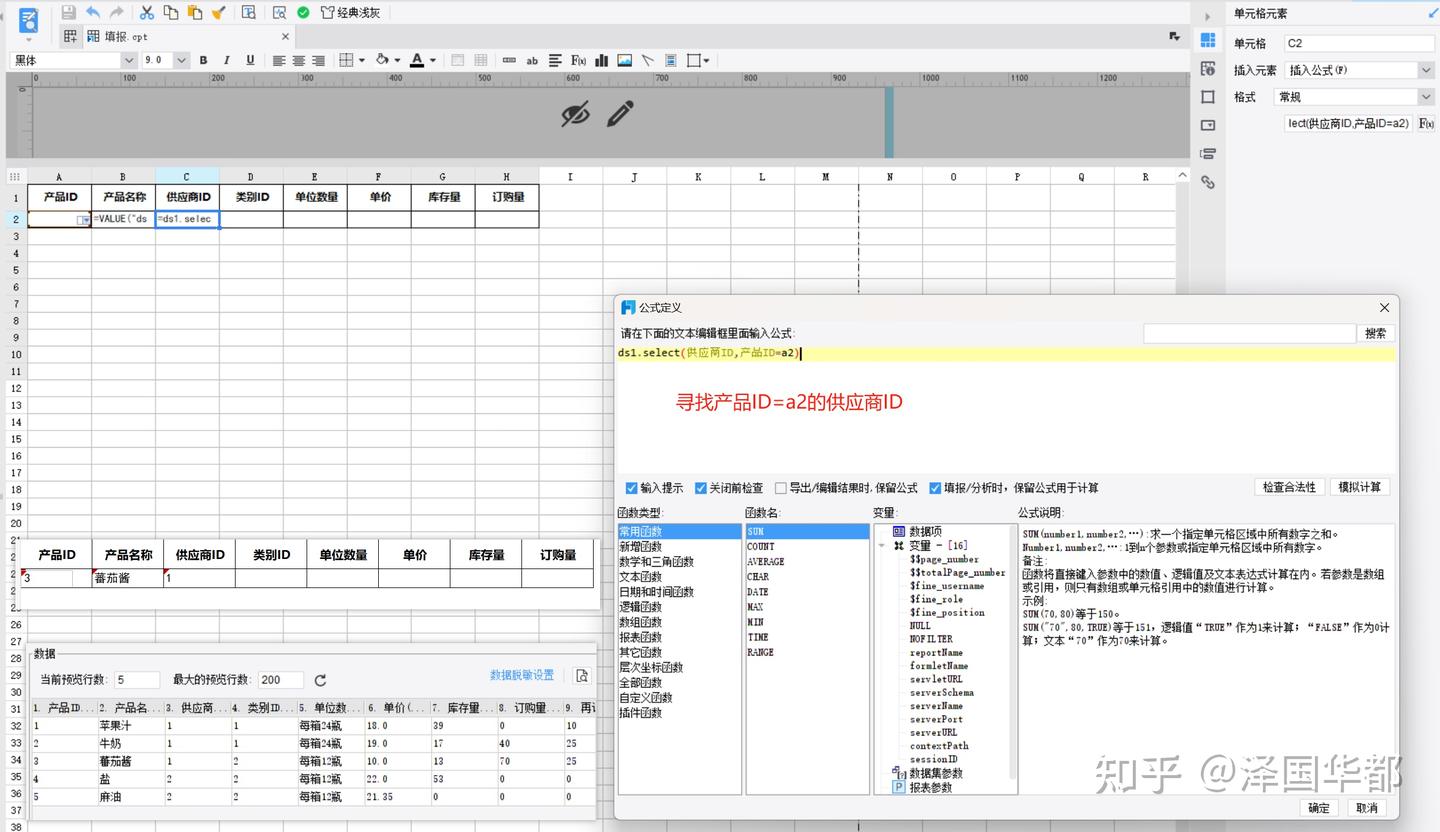Open the cell border style dropdown arrow

[361, 60]
